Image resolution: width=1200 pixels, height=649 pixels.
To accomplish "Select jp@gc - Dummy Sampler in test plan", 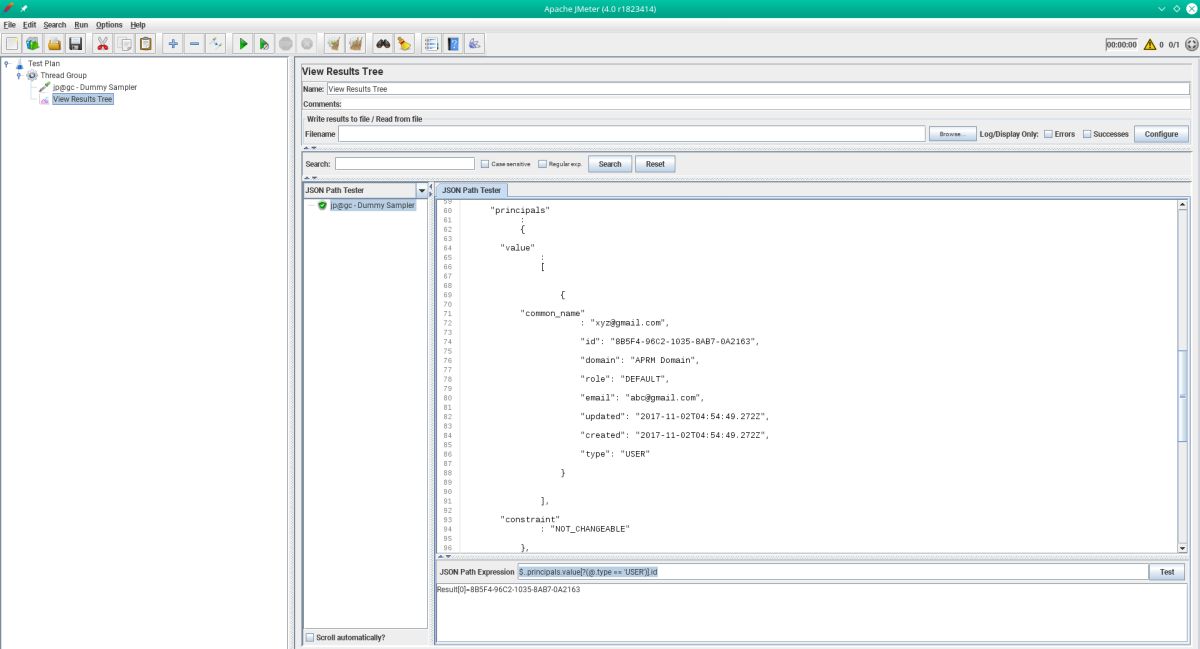I will (95, 87).
